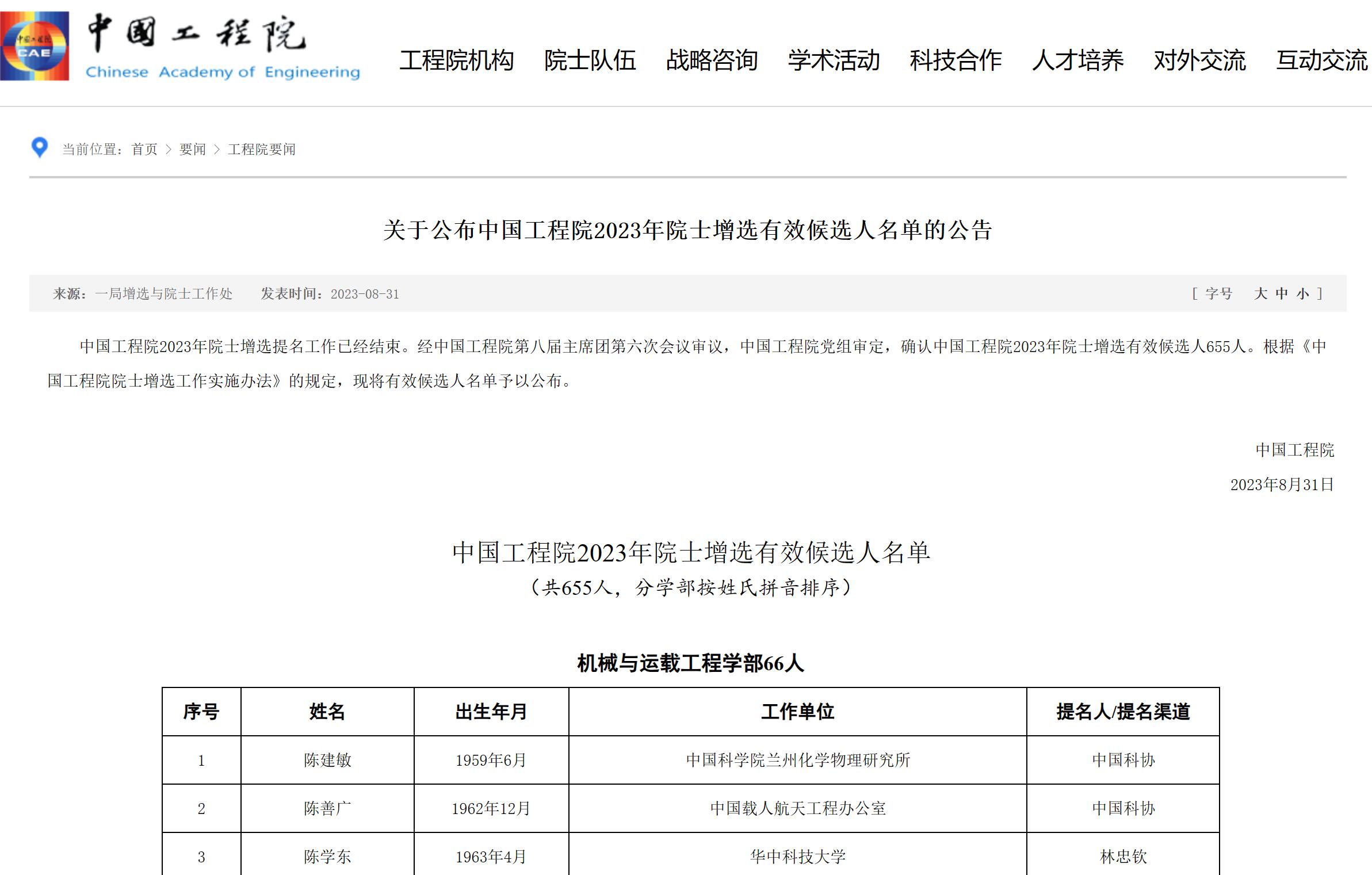Click the 中国工程院 signature line
The height and width of the screenshot is (875, 1372).
point(1294,450)
